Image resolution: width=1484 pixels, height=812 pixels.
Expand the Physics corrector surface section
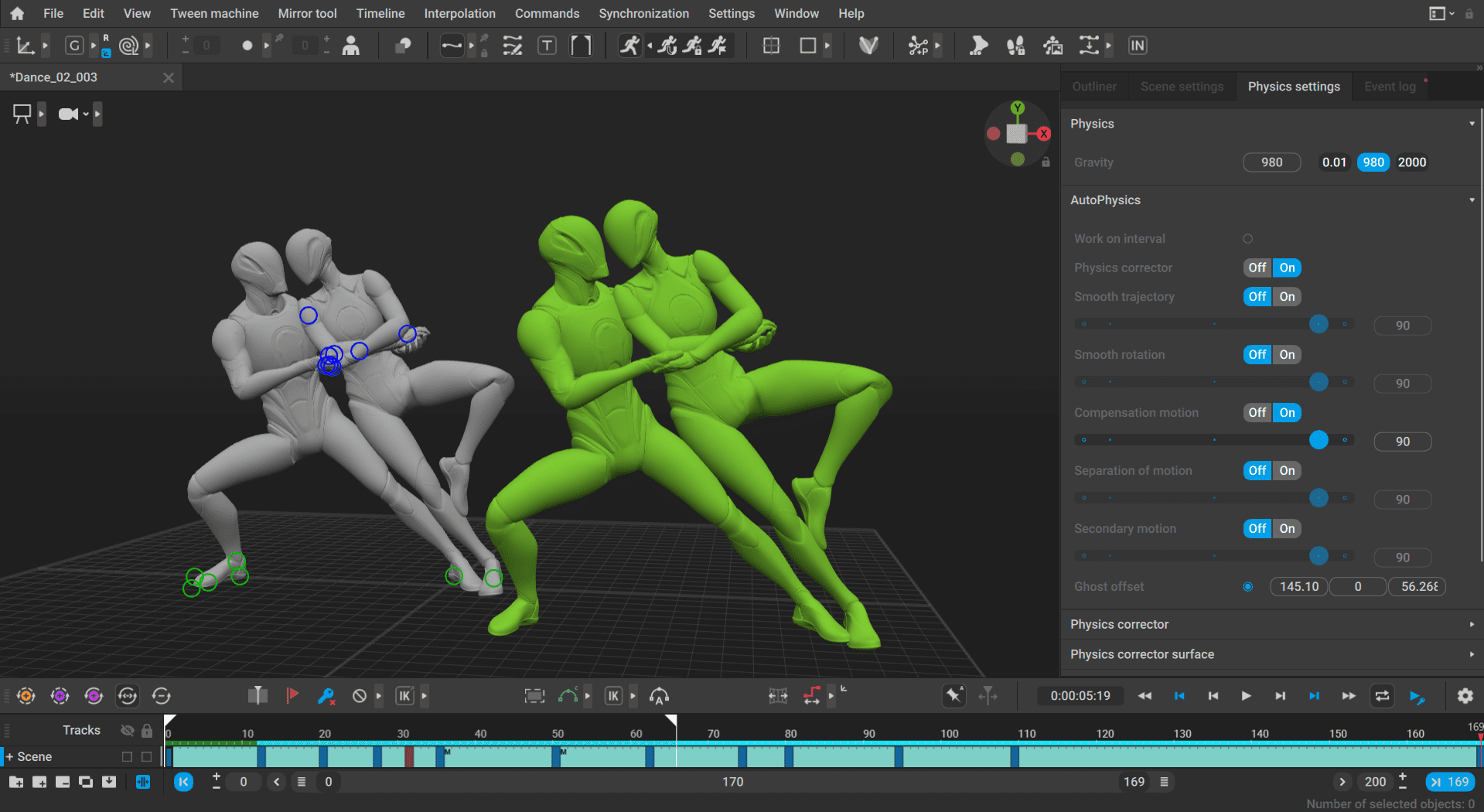click(x=1472, y=654)
